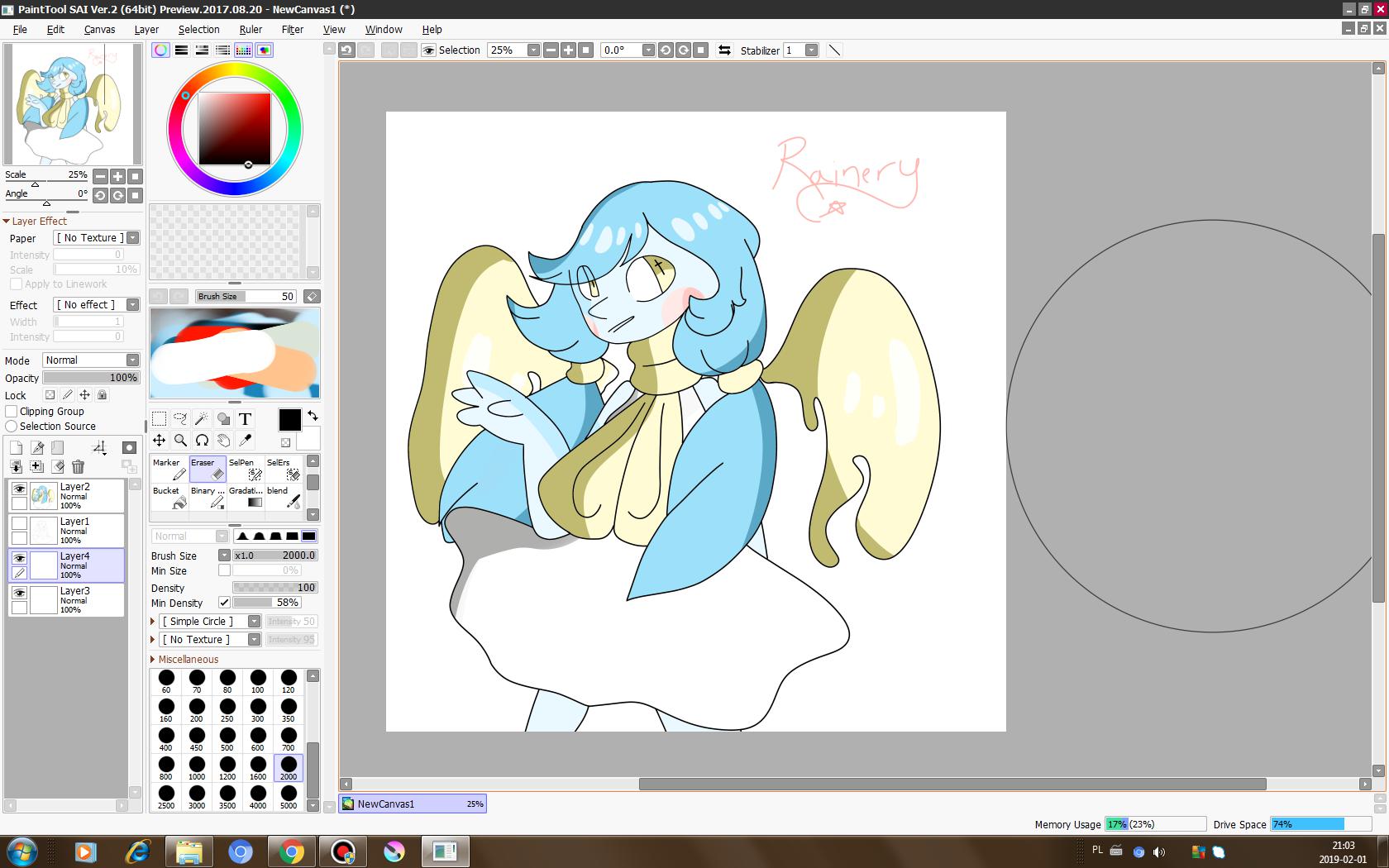Create a new linework layer
This screenshot has width=1389, height=868.
pyautogui.click(x=37, y=447)
